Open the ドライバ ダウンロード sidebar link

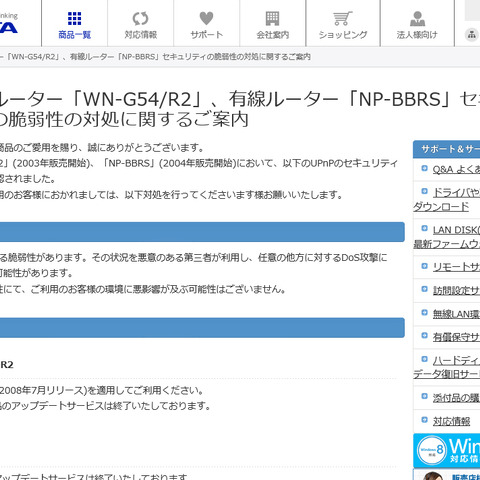point(446,200)
